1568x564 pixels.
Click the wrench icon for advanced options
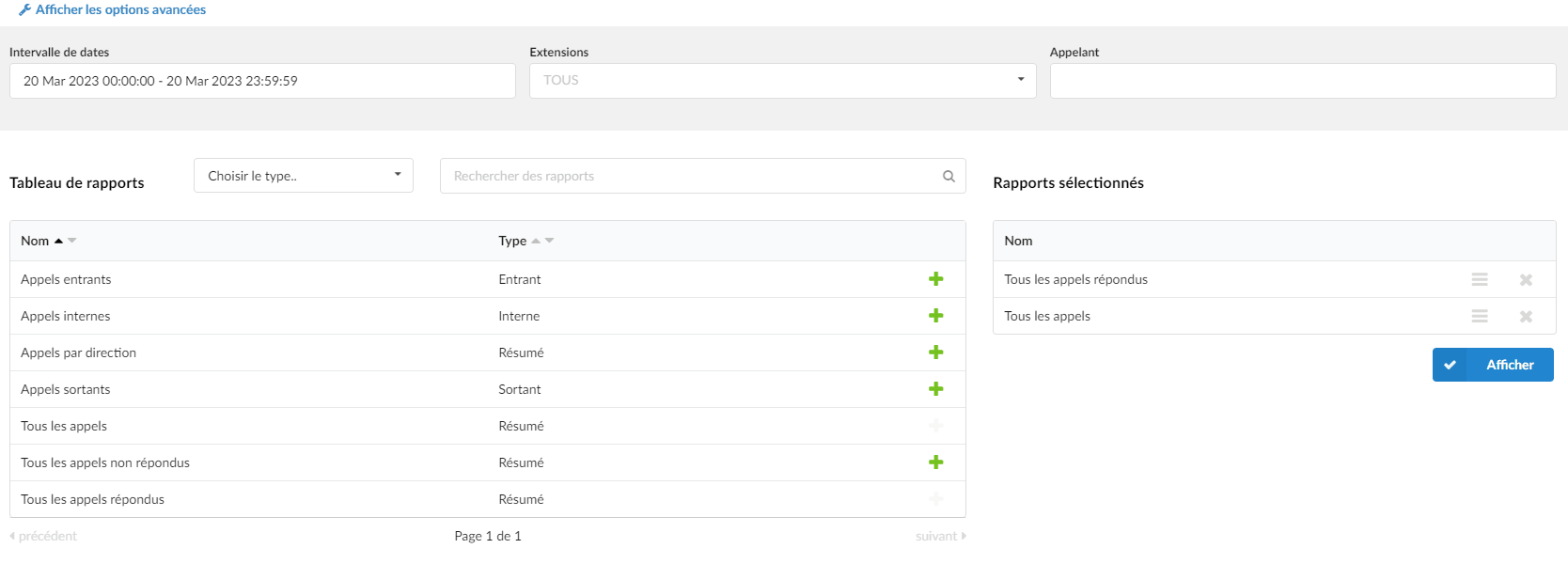click(x=24, y=9)
